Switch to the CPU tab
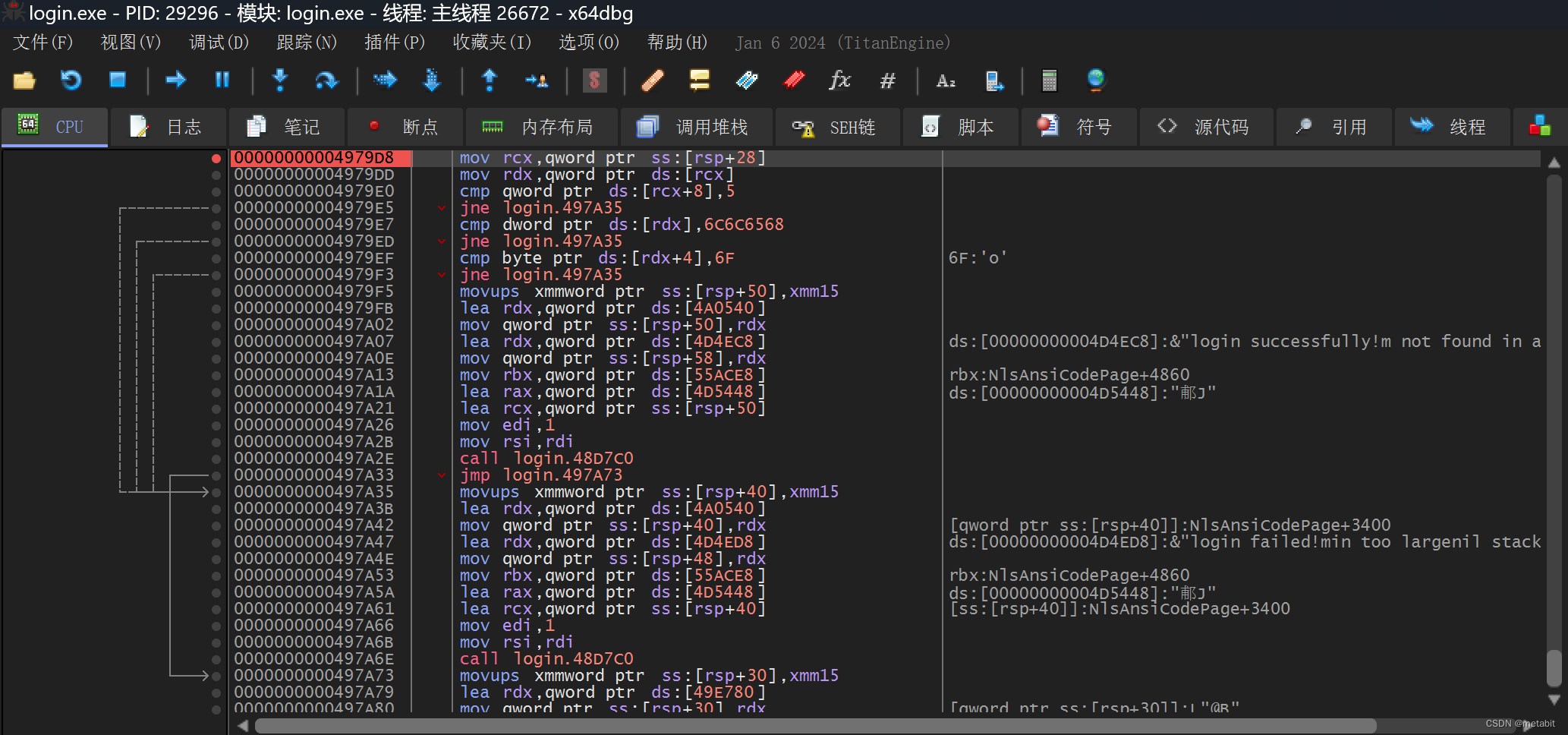 tap(55, 127)
